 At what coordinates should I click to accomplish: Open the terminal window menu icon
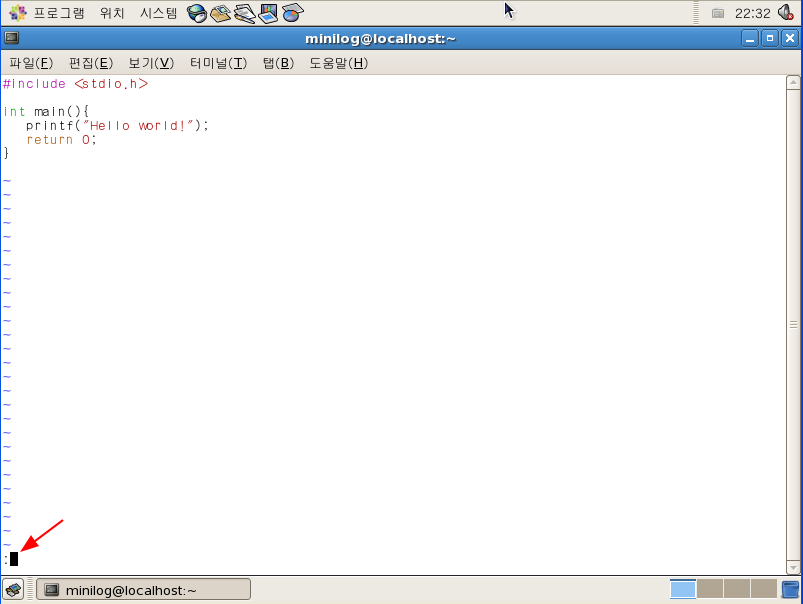(x=12, y=38)
